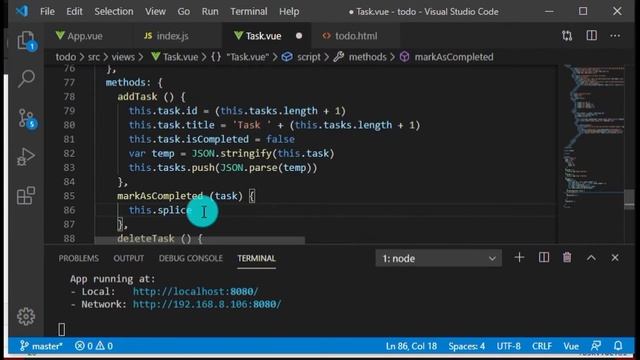The height and width of the screenshot is (360, 640).
Task: Open the Manage gear menu
Action: pyautogui.click(x=26, y=316)
